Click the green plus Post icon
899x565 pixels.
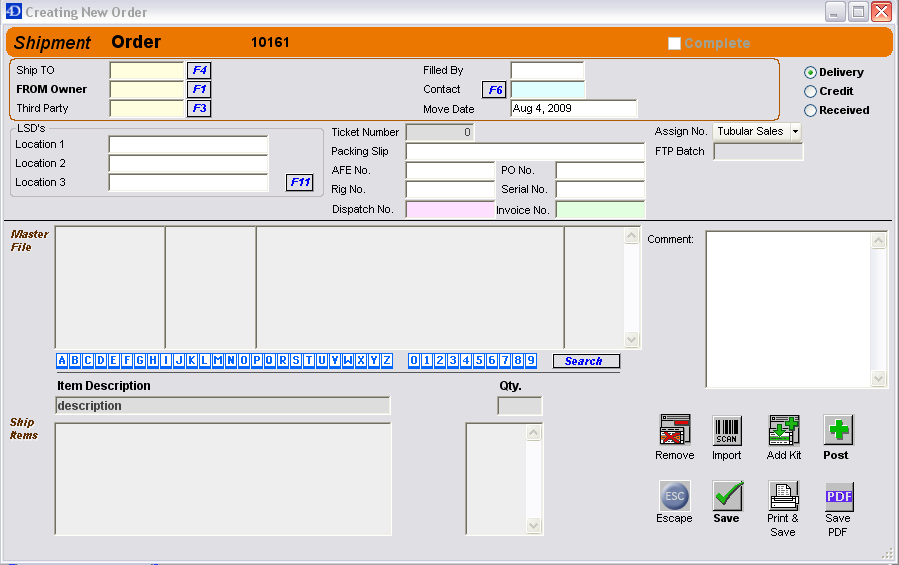click(x=838, y=430)
